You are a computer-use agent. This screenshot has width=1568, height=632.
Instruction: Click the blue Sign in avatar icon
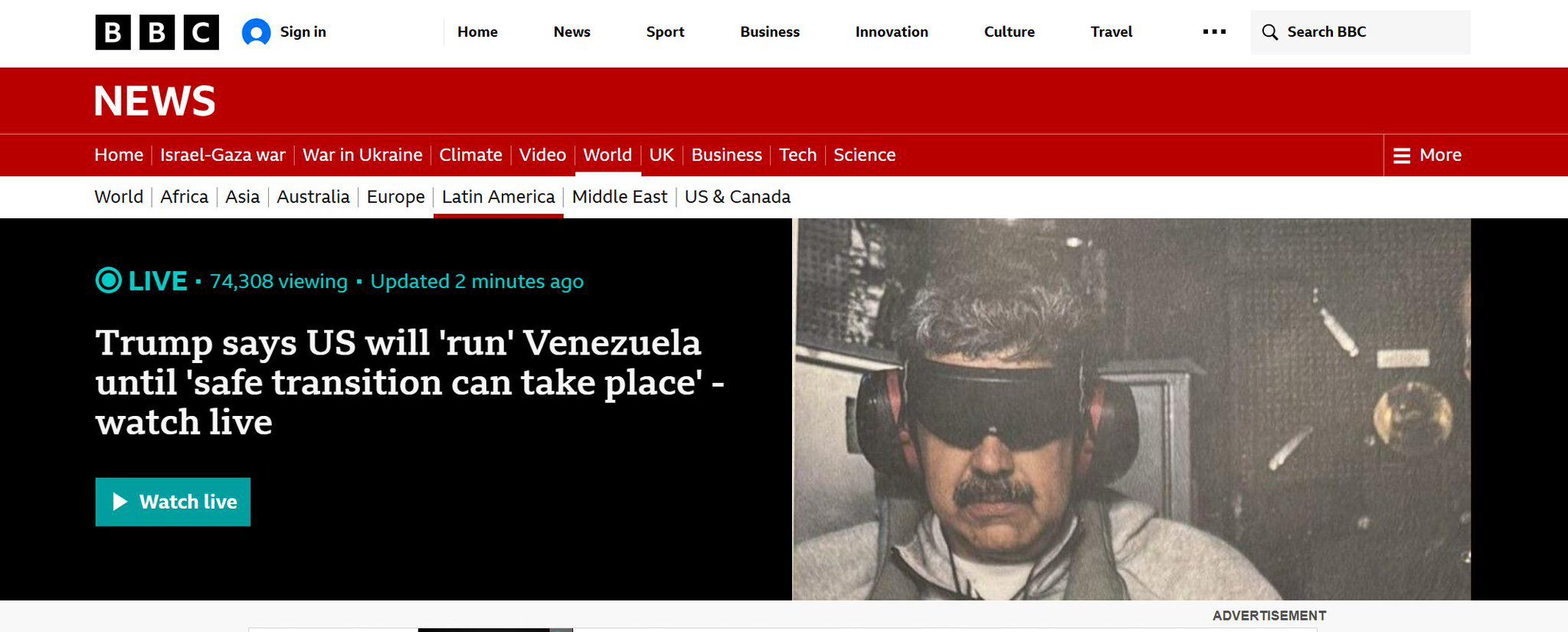point(256,32)
